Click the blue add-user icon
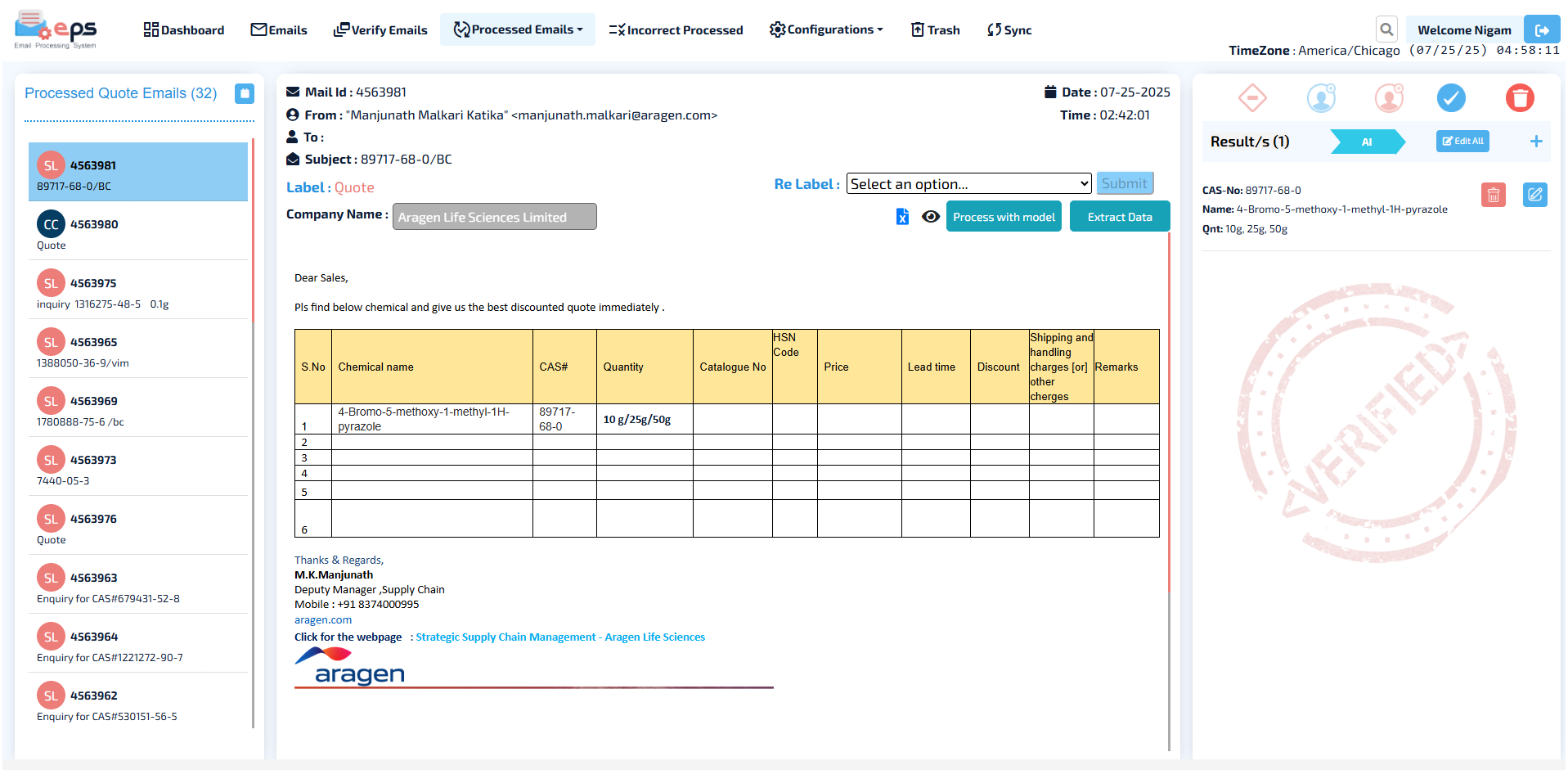This screenshot has height=770, width=1568. pyautogui.click(x=1320, y=98)
